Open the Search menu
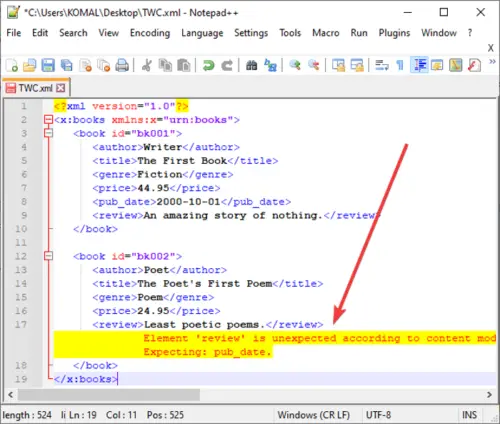The width and height of the screenshot is (500, 424). [73, 33]
